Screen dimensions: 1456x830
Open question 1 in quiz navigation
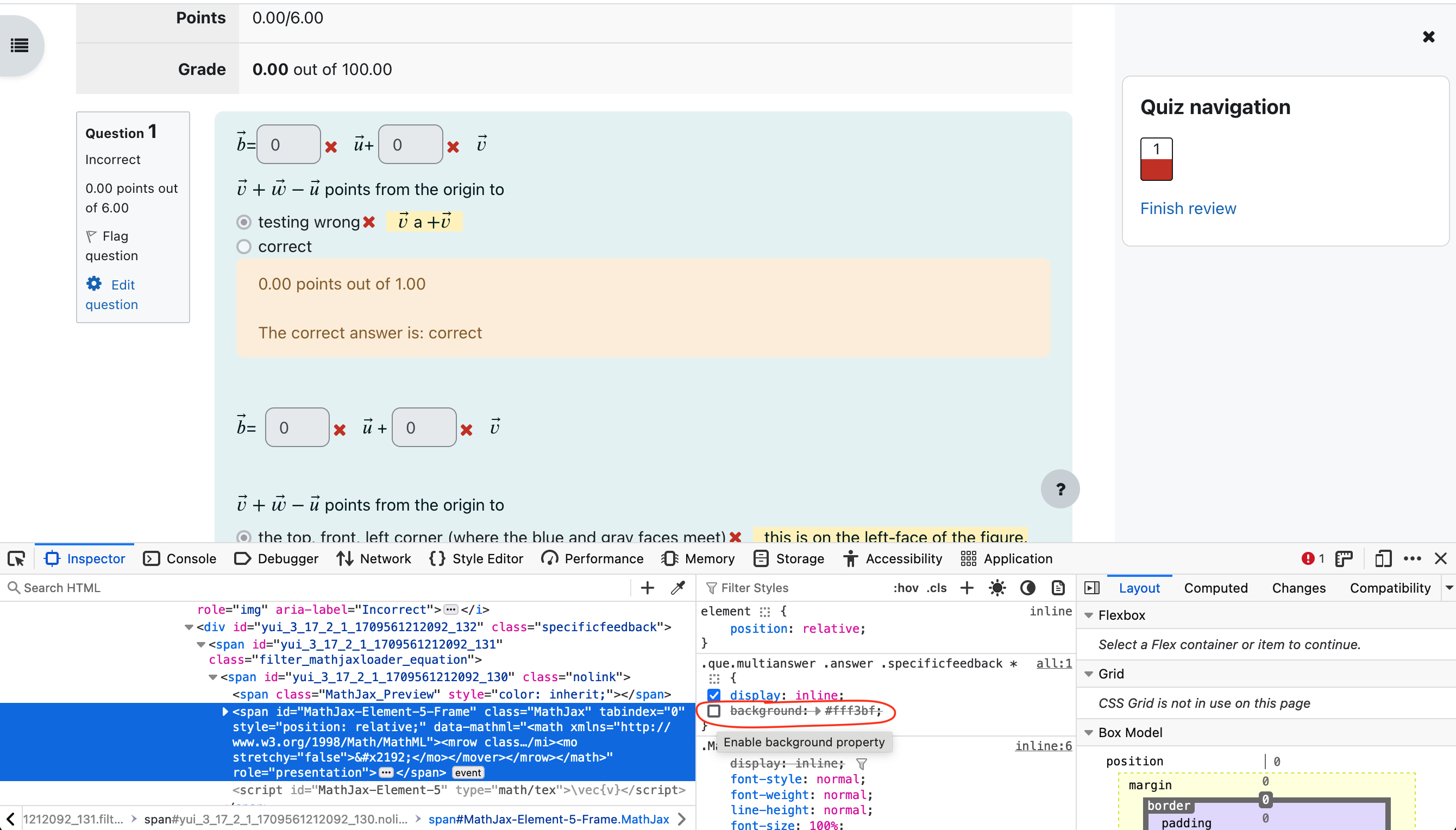(x=1156, y=159)
